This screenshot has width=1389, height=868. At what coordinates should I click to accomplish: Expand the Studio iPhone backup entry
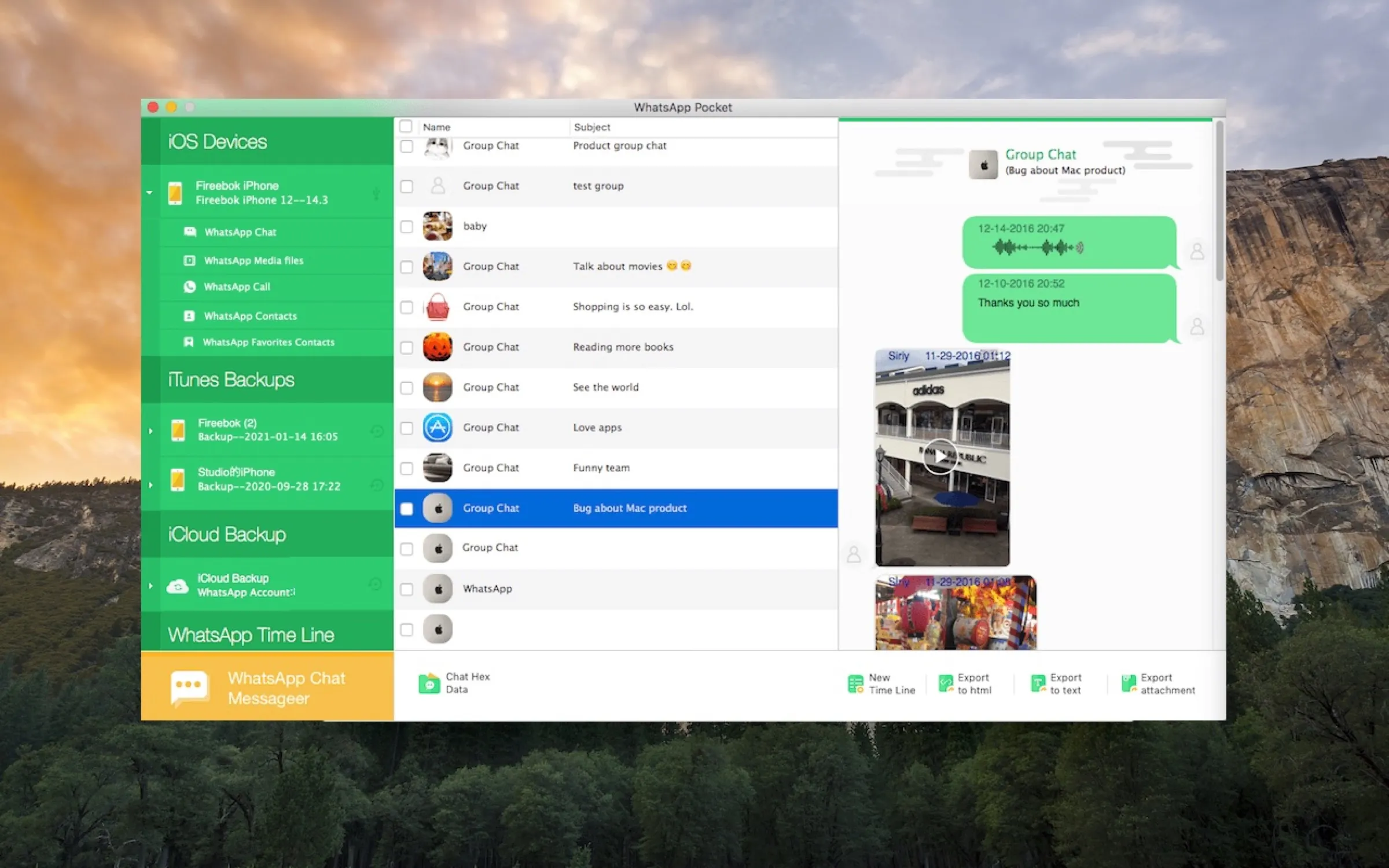150,485
